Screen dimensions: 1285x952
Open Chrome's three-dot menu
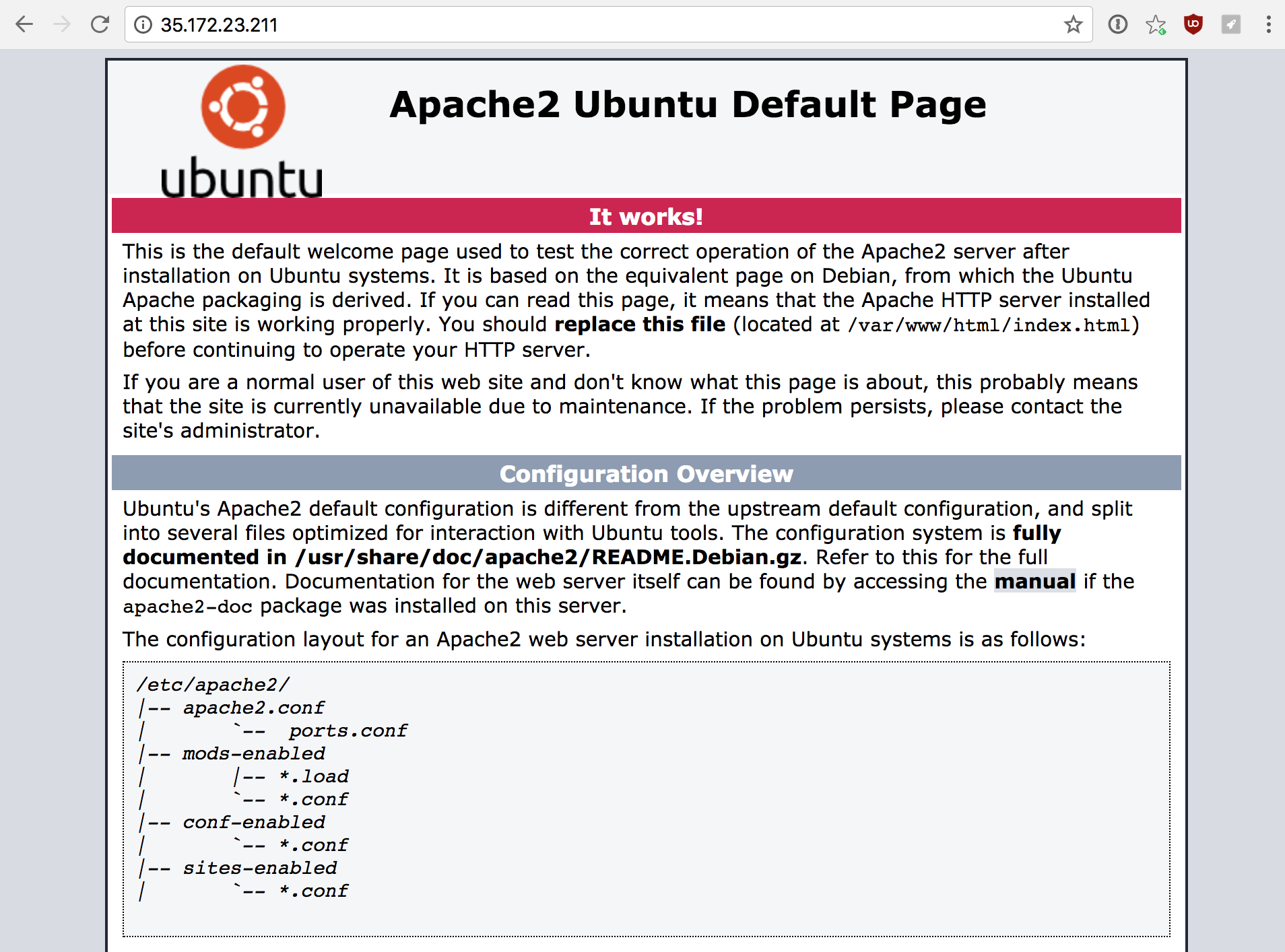(1268, 25)
